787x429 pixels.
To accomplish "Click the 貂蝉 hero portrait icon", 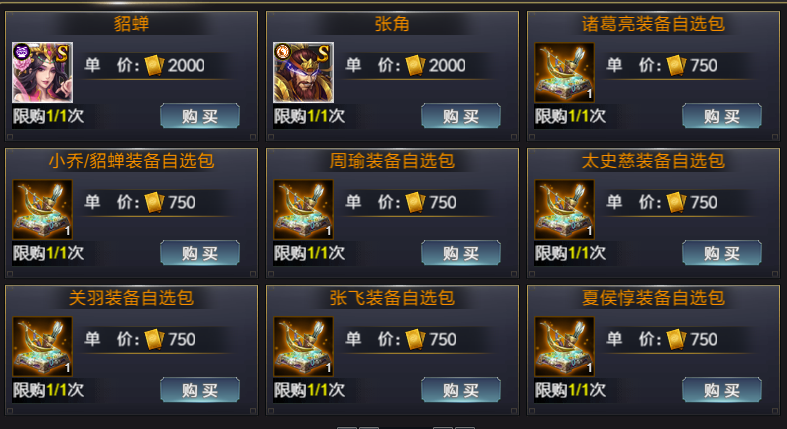I will (x=43, y=72).
